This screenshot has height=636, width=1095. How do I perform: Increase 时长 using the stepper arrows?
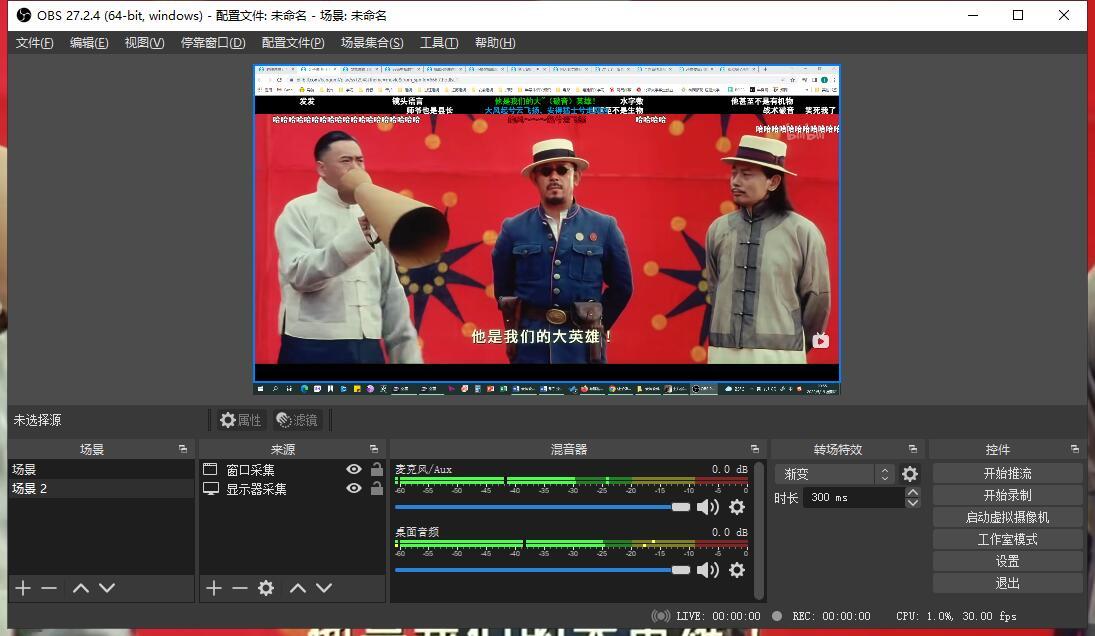click(912, 492)
